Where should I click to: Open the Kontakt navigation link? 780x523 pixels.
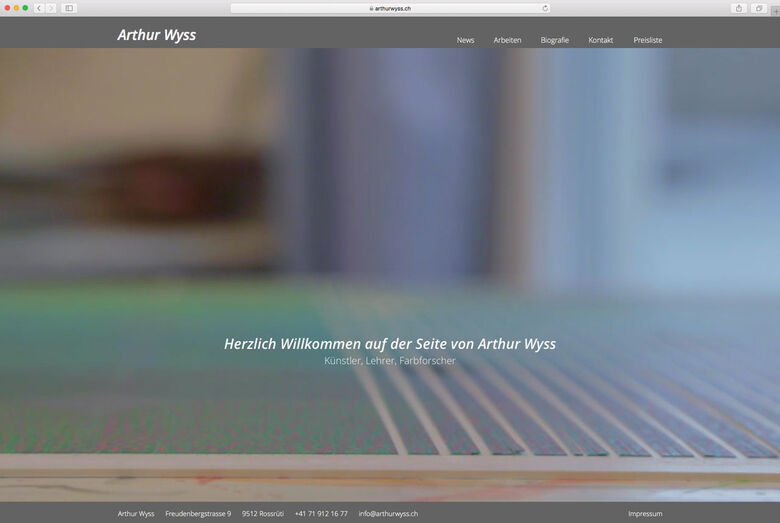[x=600, y=40]
